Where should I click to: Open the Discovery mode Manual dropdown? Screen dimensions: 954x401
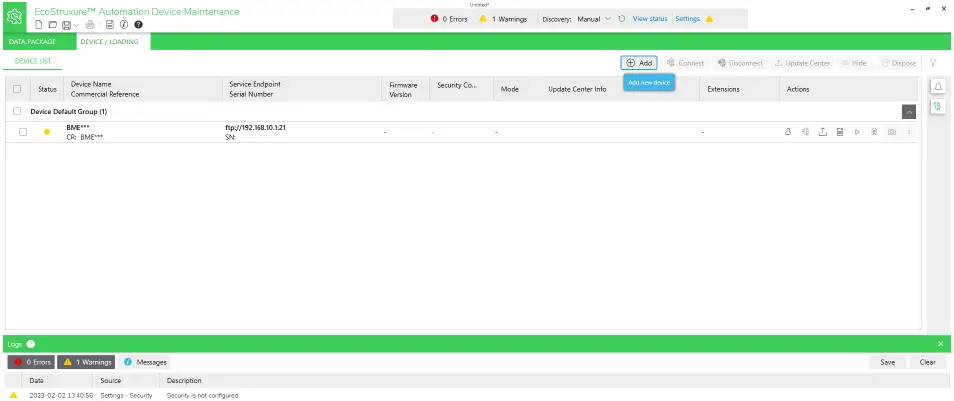coord(594,19)
